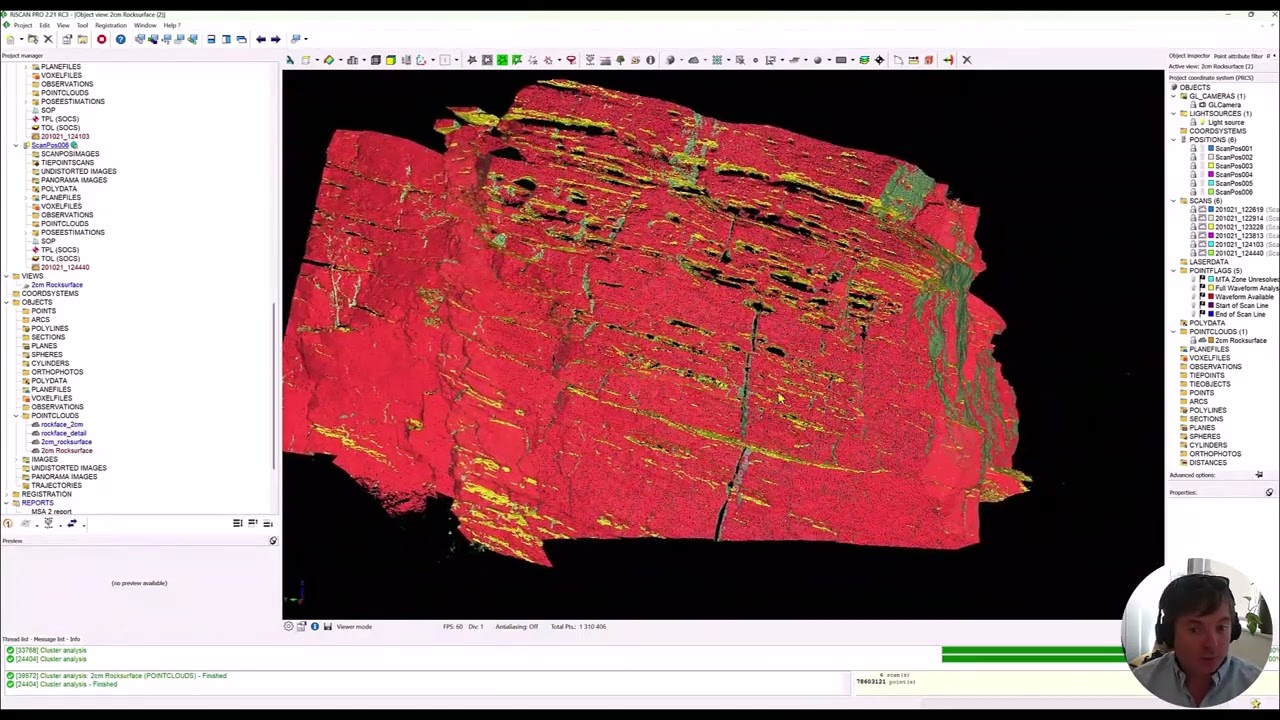Toggle lock for Light source item
Viewport: 1280px width, 720px height.
point(1192,122)
